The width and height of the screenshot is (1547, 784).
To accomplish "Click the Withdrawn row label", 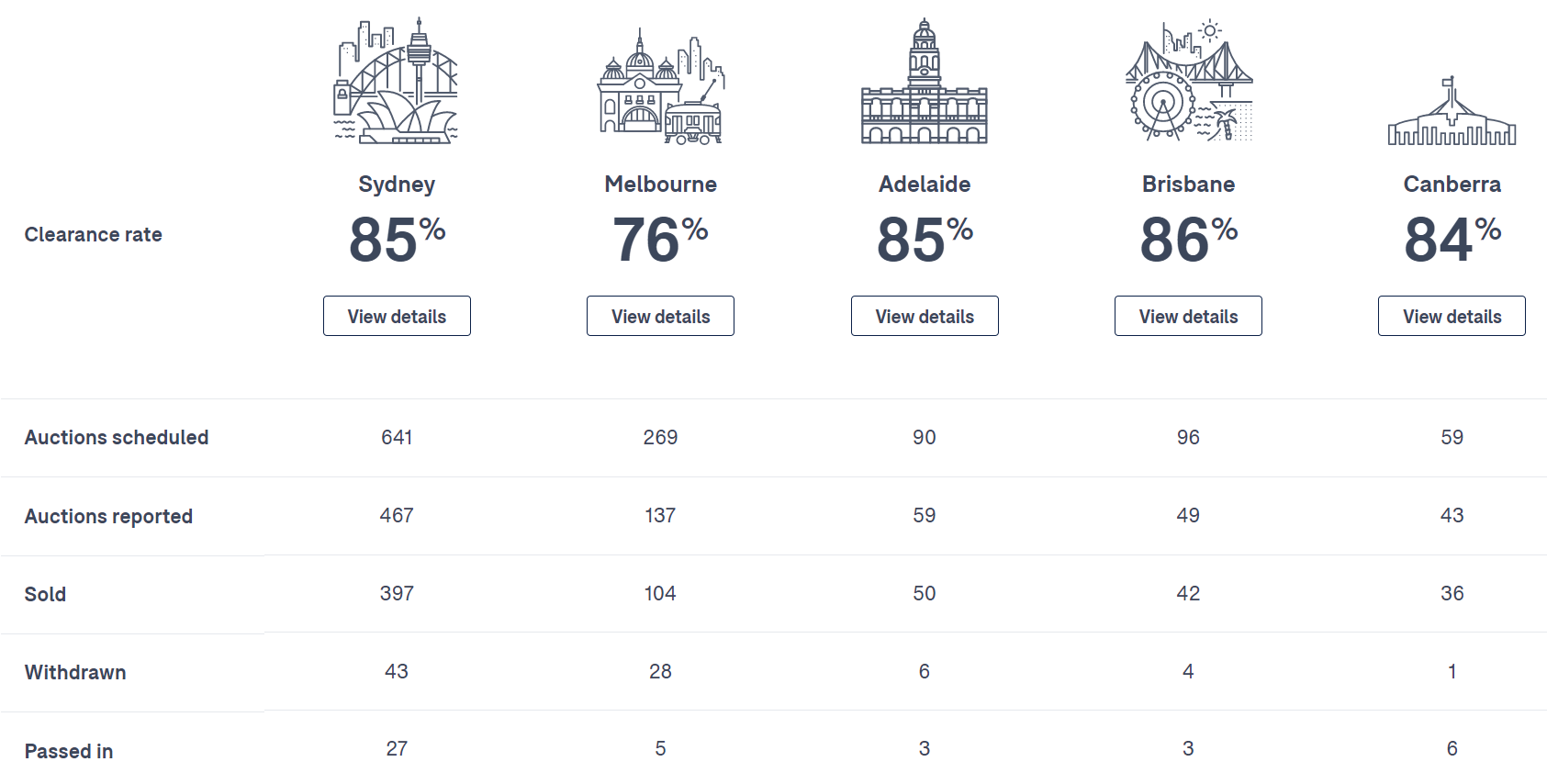I will pyautogui.click(x=75, y=672).
